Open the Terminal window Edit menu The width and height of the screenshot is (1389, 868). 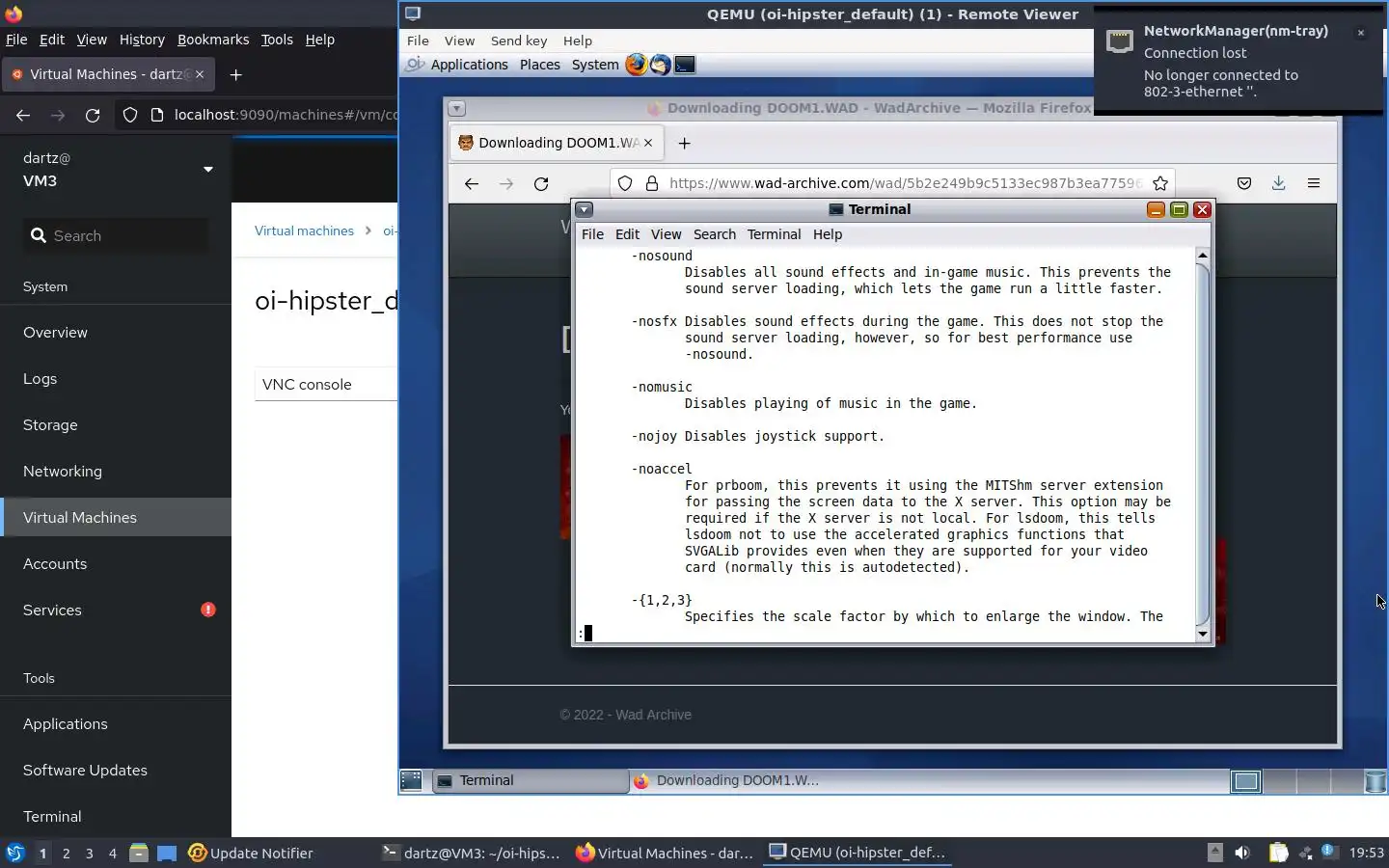pyautogui.click(x=627, y=234)
